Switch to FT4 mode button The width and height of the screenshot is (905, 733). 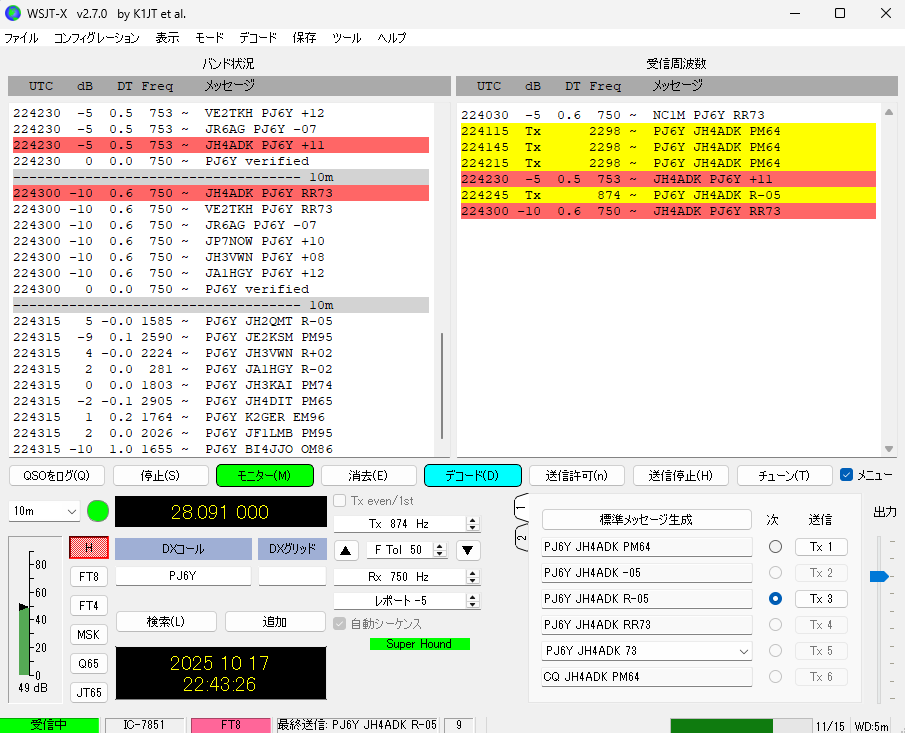coord(88,605)
